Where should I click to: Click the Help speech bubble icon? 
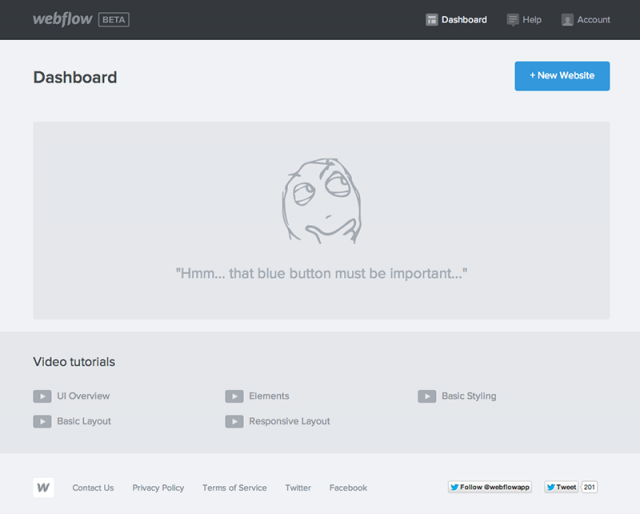[513, 19]
